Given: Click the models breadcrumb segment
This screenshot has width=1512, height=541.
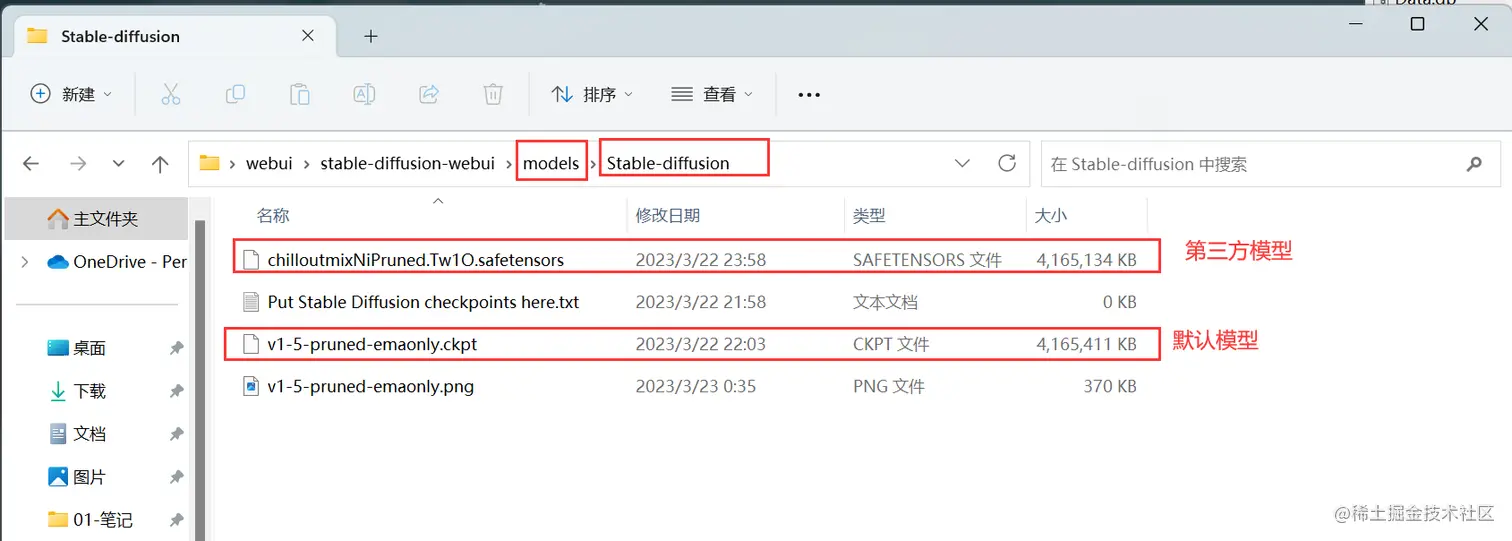Looking at the screenshot, I should click(x=551, y=163).
